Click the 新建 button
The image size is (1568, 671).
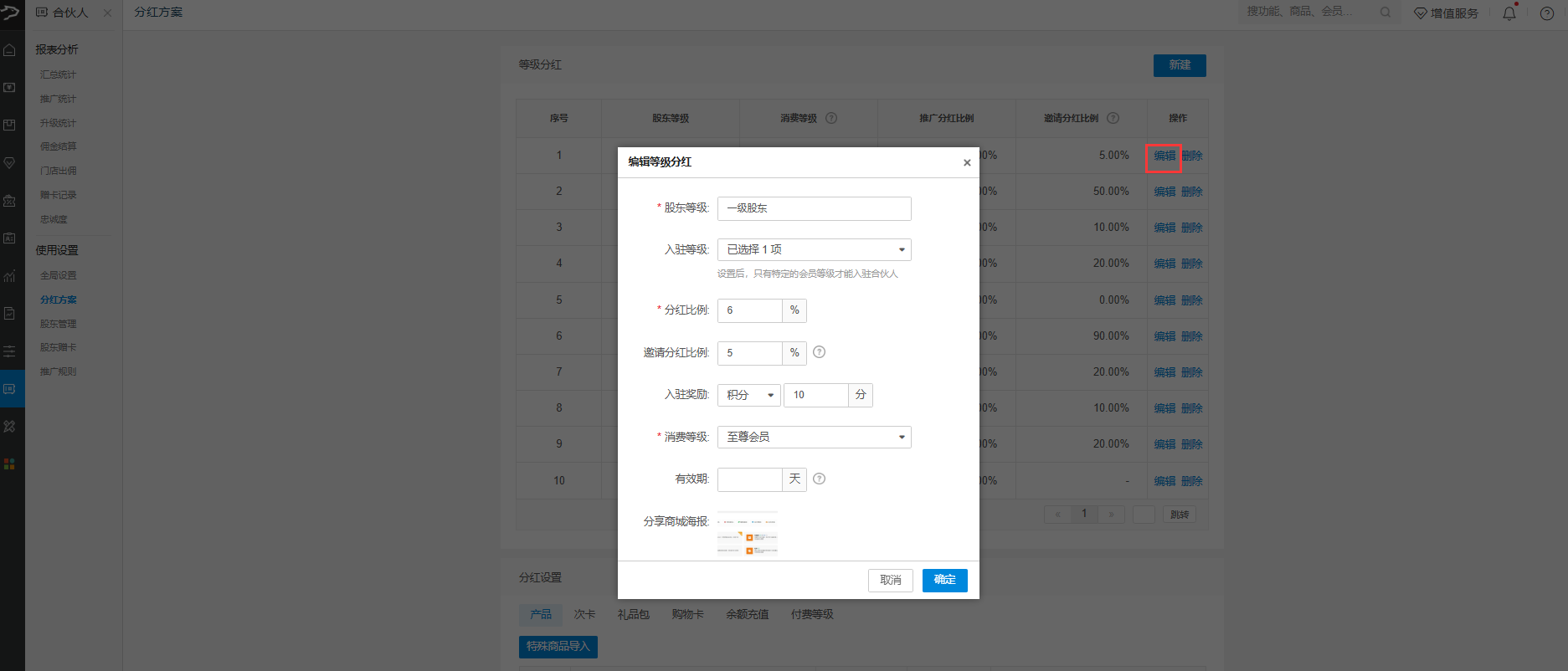coord(1180,65)
